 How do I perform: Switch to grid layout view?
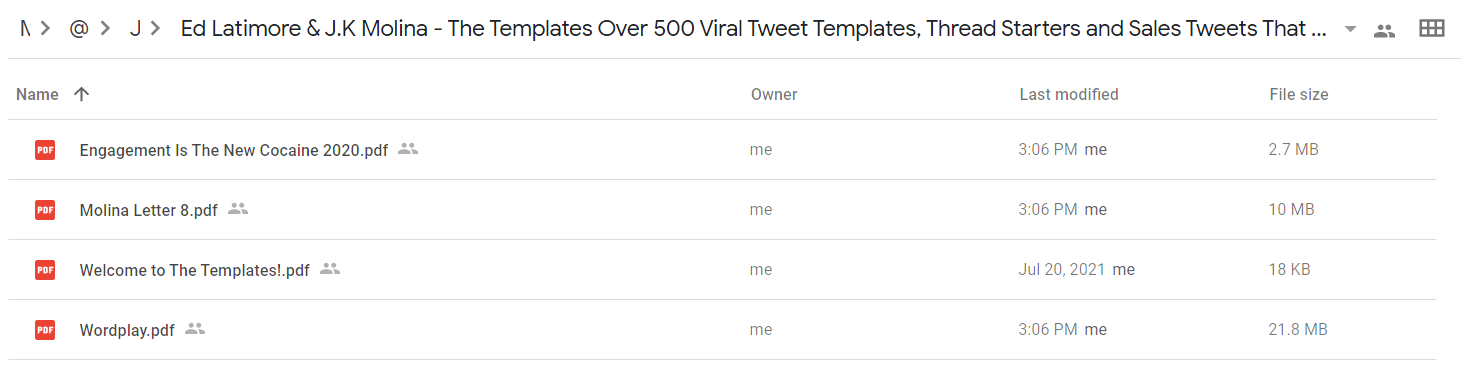1432,29
